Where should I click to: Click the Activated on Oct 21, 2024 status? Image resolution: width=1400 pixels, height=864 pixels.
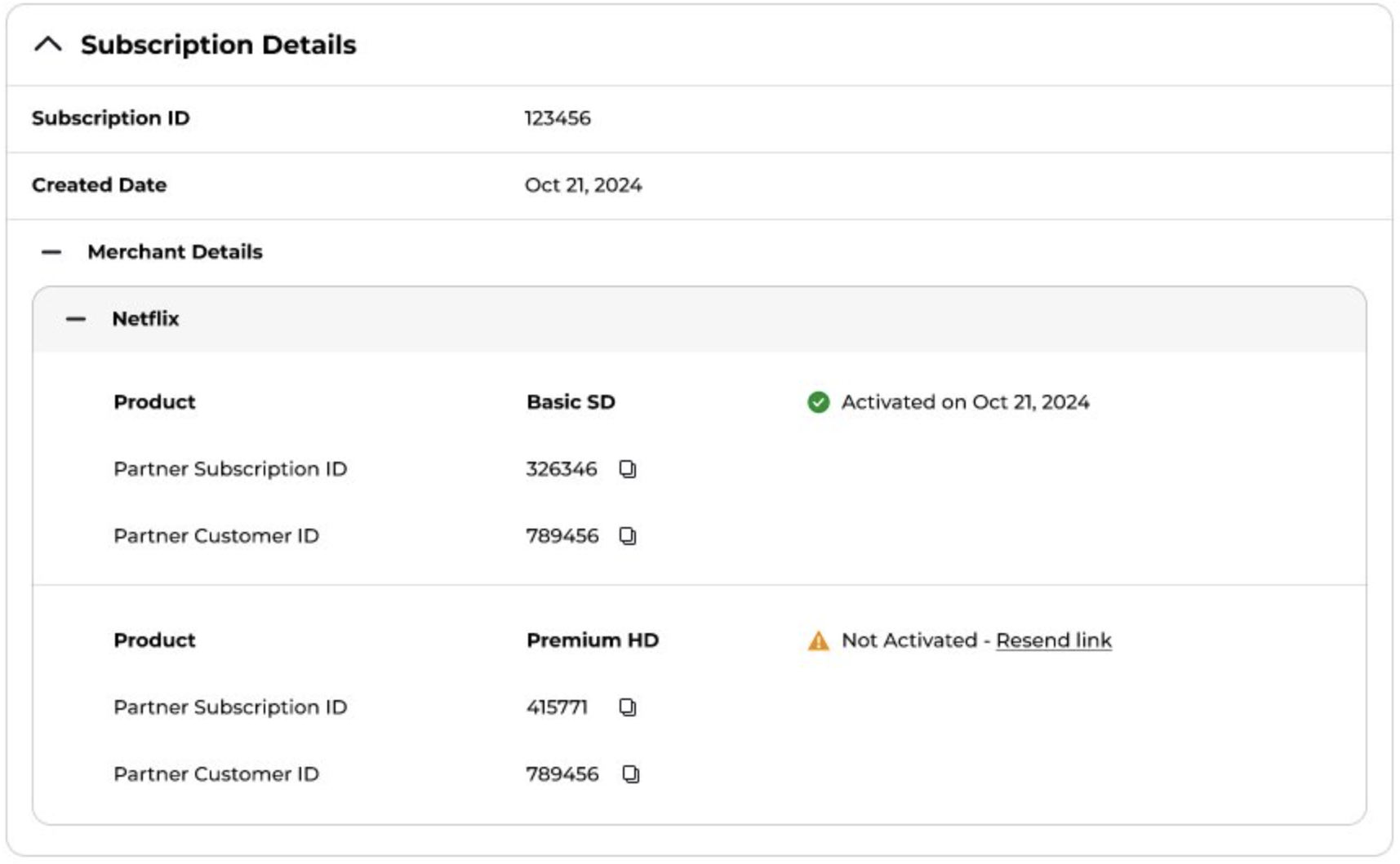pos(965,402)
